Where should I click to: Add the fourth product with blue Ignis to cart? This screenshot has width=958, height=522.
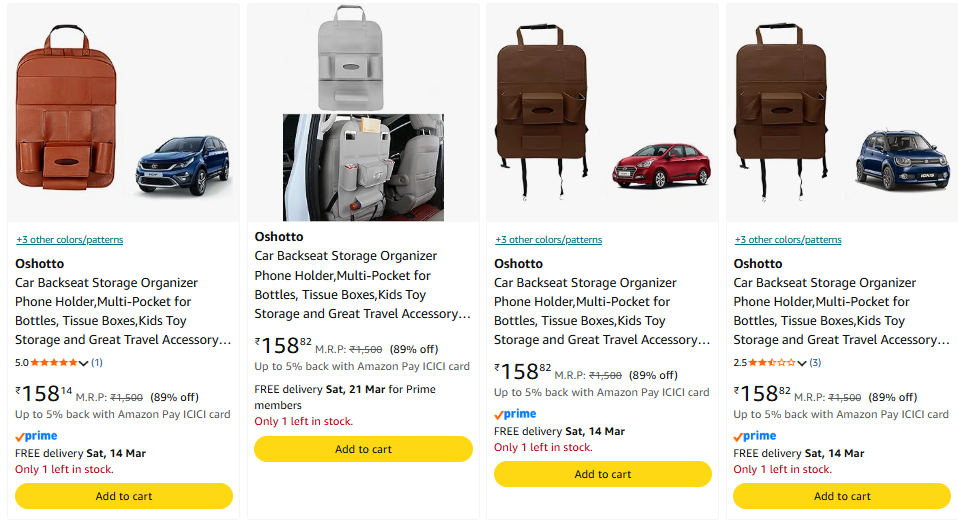tap(842, 496)
